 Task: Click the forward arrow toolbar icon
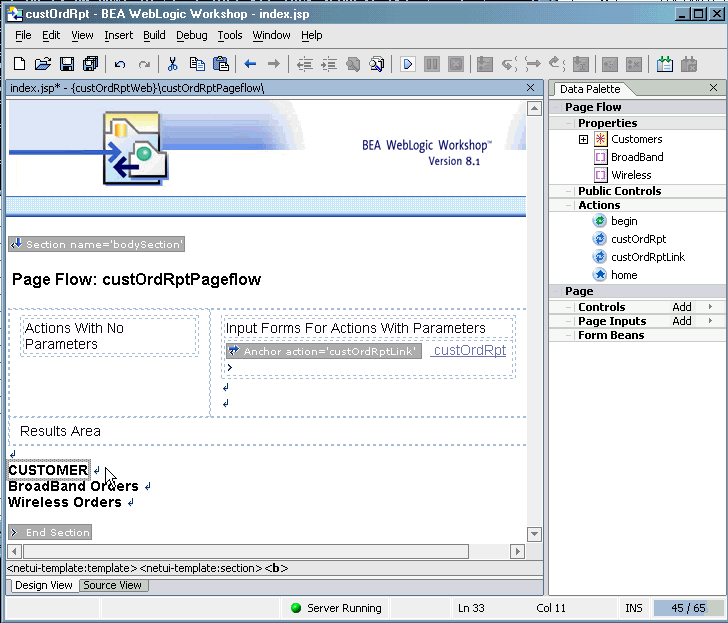click(274, 64)
